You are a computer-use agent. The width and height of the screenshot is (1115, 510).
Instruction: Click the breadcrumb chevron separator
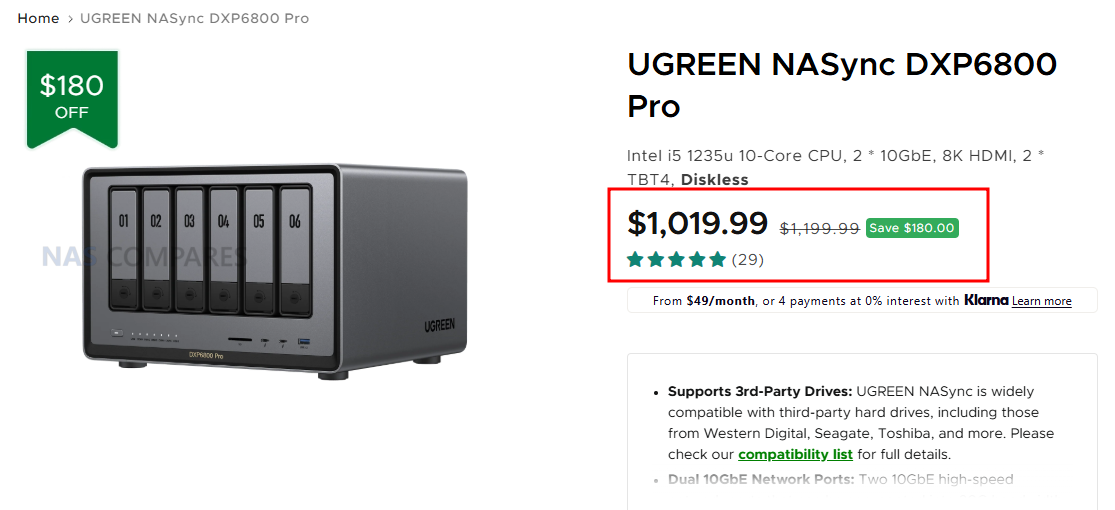(x=70, y=19)
